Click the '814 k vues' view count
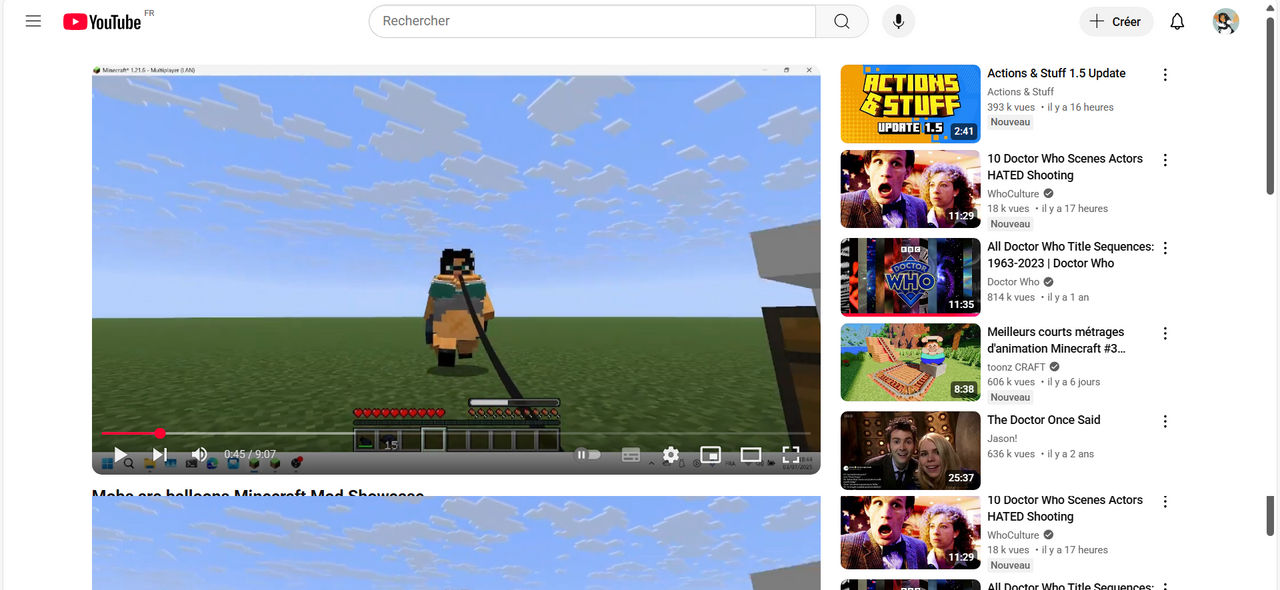This screenshot has width=1280, height=590. (x=1011, y=297)
